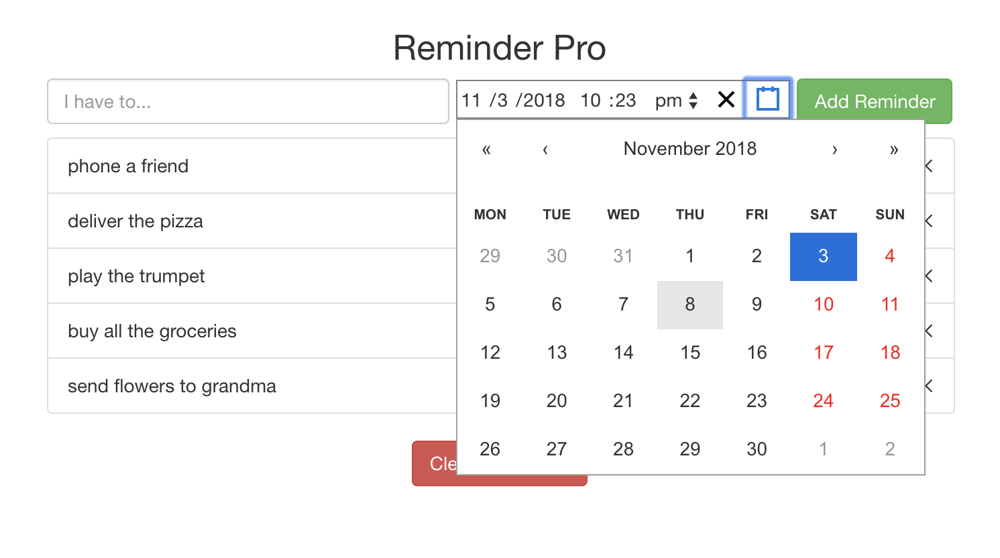
Task: Go to previous year with double-left arrow
Action: tap(486, 149)
